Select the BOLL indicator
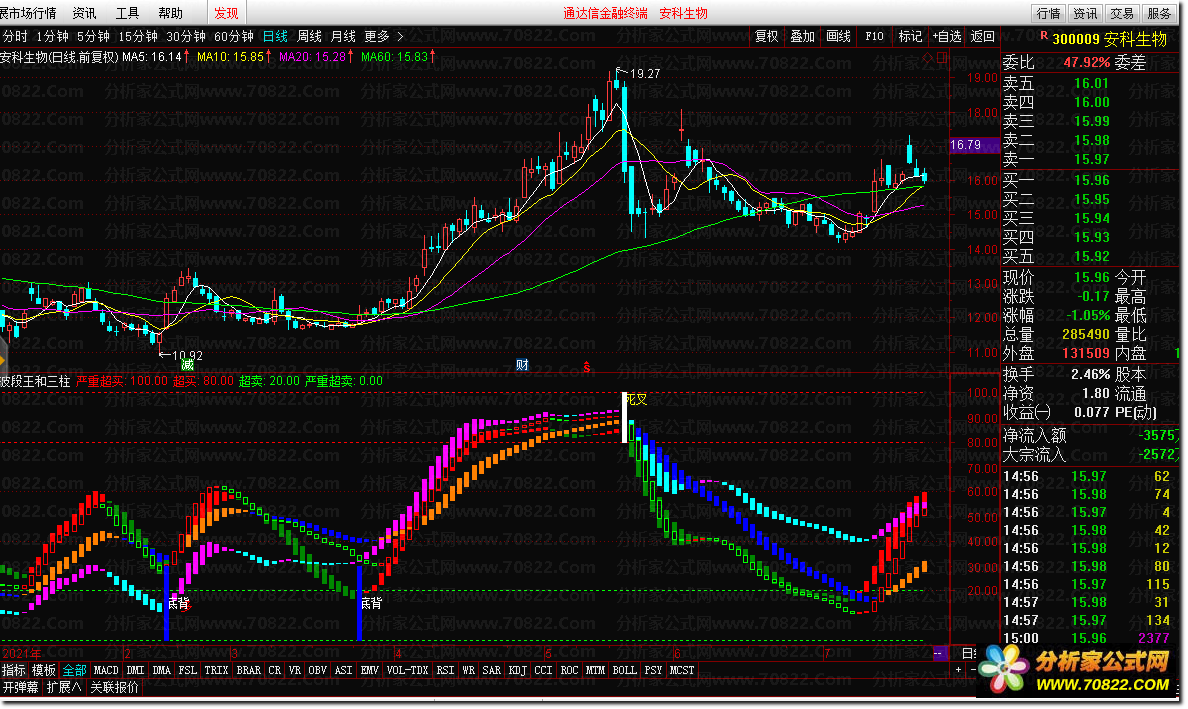Screen dimensions: 1188x709 pos(625,670)
